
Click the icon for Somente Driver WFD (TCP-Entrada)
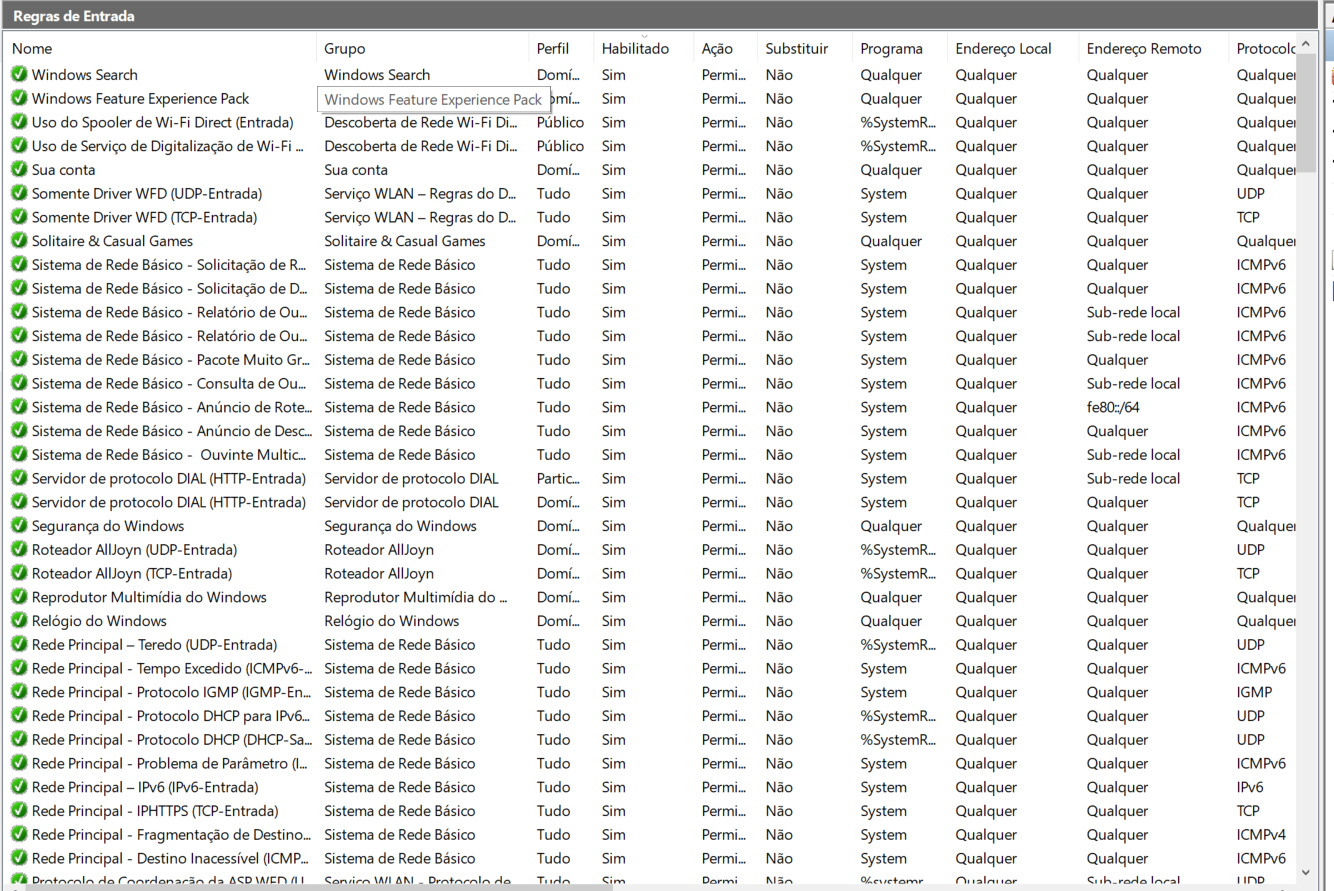(19, 217)
